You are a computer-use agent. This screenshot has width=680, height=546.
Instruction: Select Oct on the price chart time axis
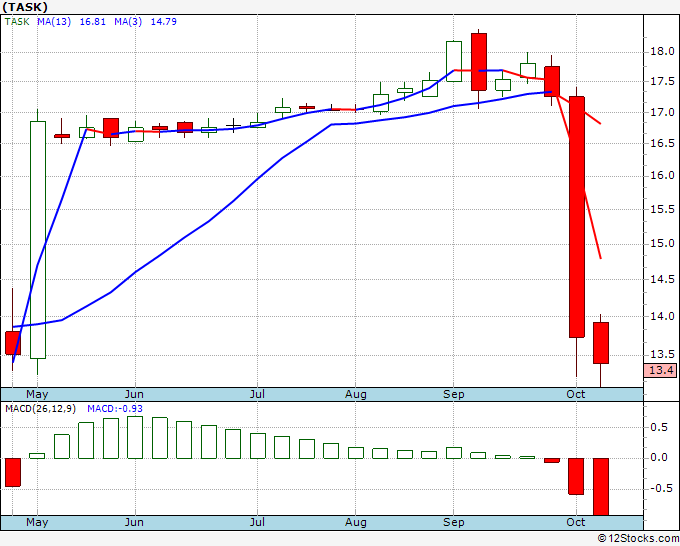[x=575, y=394]
